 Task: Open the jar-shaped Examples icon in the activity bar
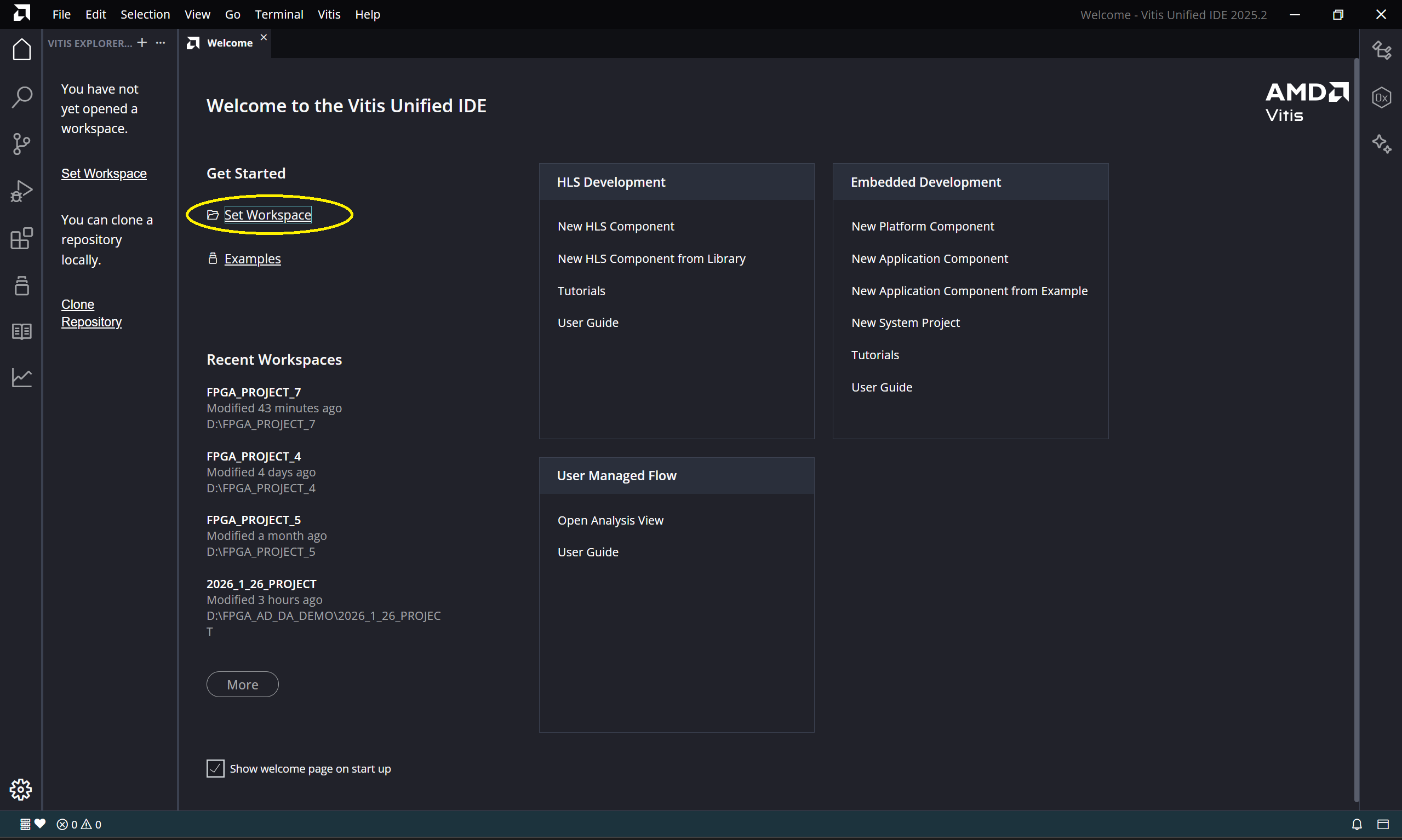(x=21, y=285)
